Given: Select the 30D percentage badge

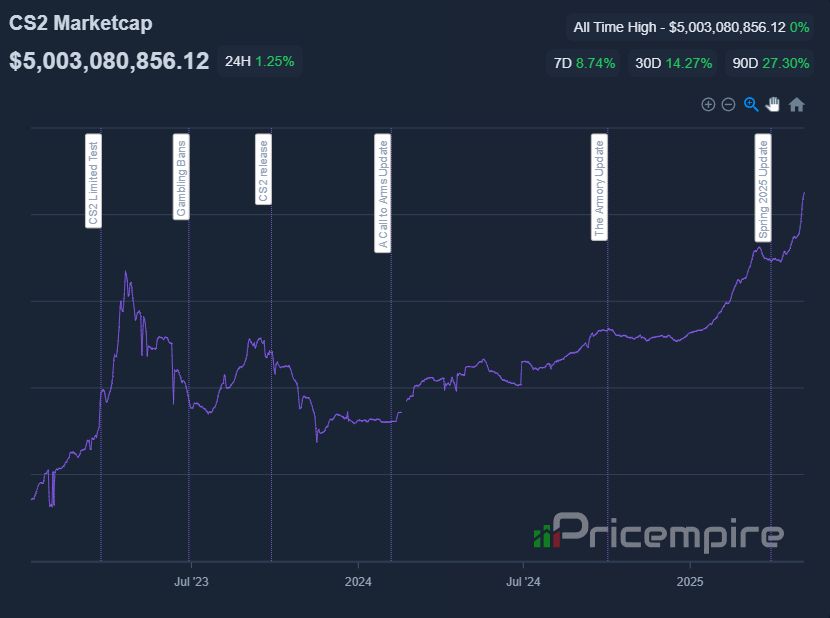Looking at the screenshot, I should pos(673,64).
